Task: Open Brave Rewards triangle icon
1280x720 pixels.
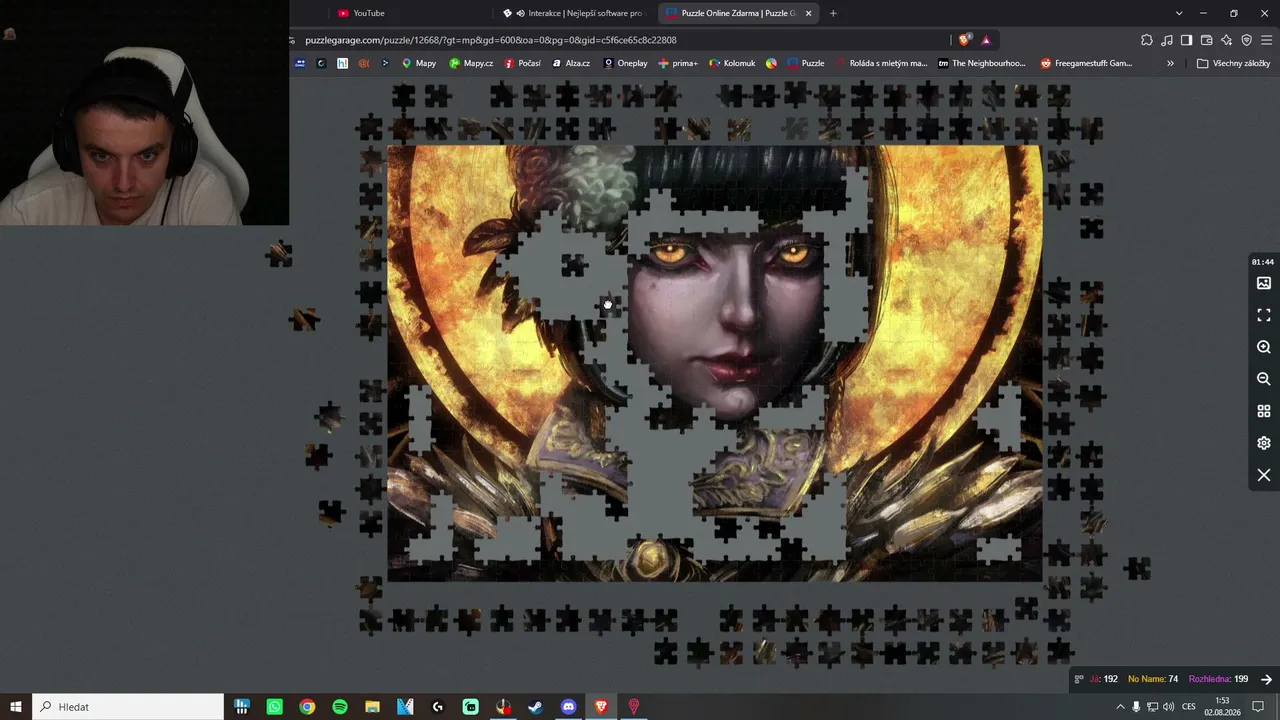Action: pyautogui.click(x=986, y=40)
